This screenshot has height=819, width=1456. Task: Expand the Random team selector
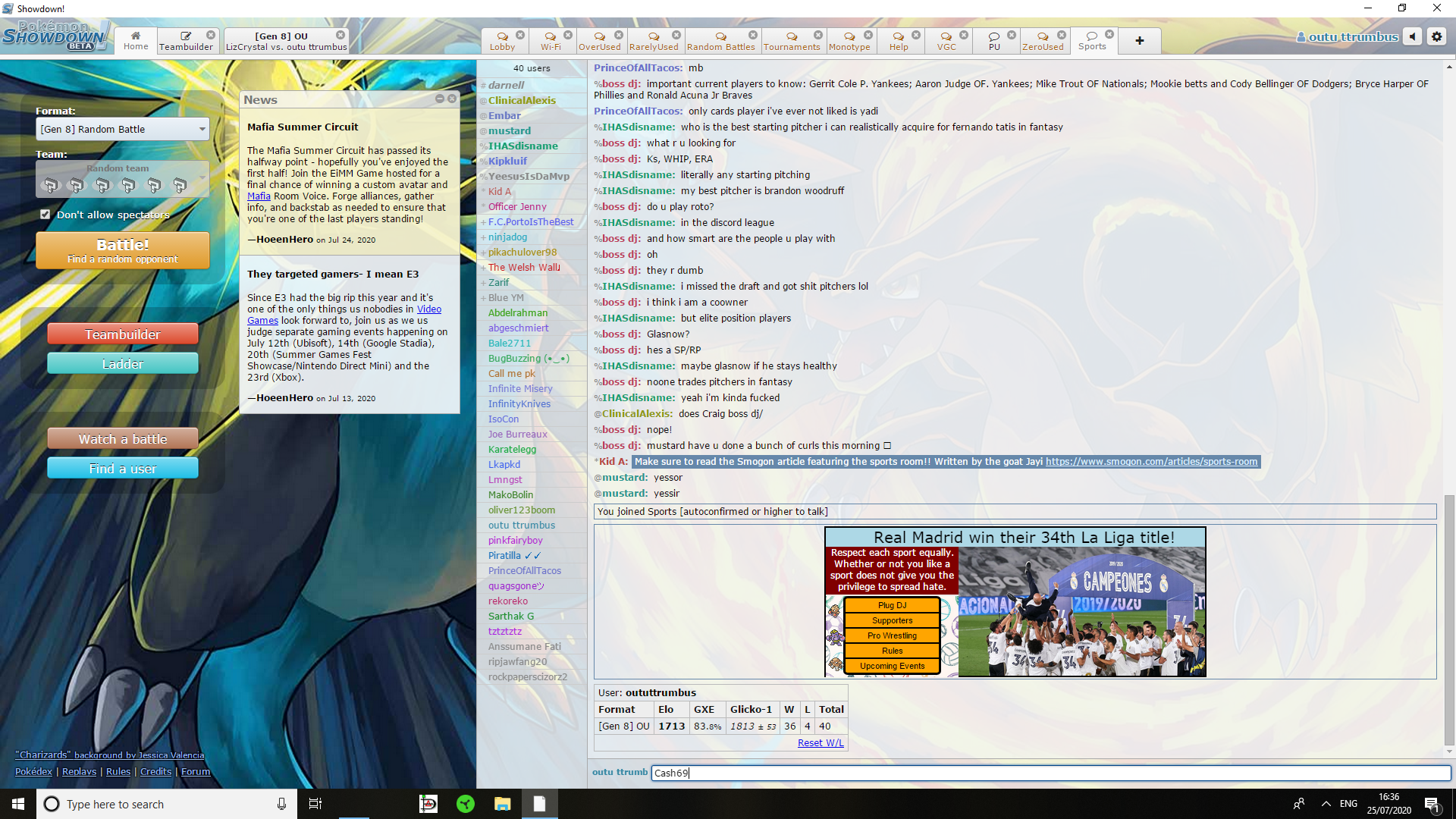[x=123, y=179]
